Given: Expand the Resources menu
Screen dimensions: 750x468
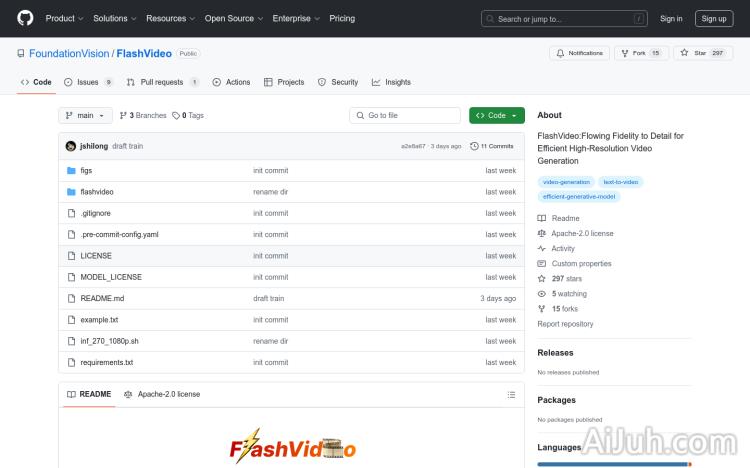Looking at the screenshot, I should point(171,18).
